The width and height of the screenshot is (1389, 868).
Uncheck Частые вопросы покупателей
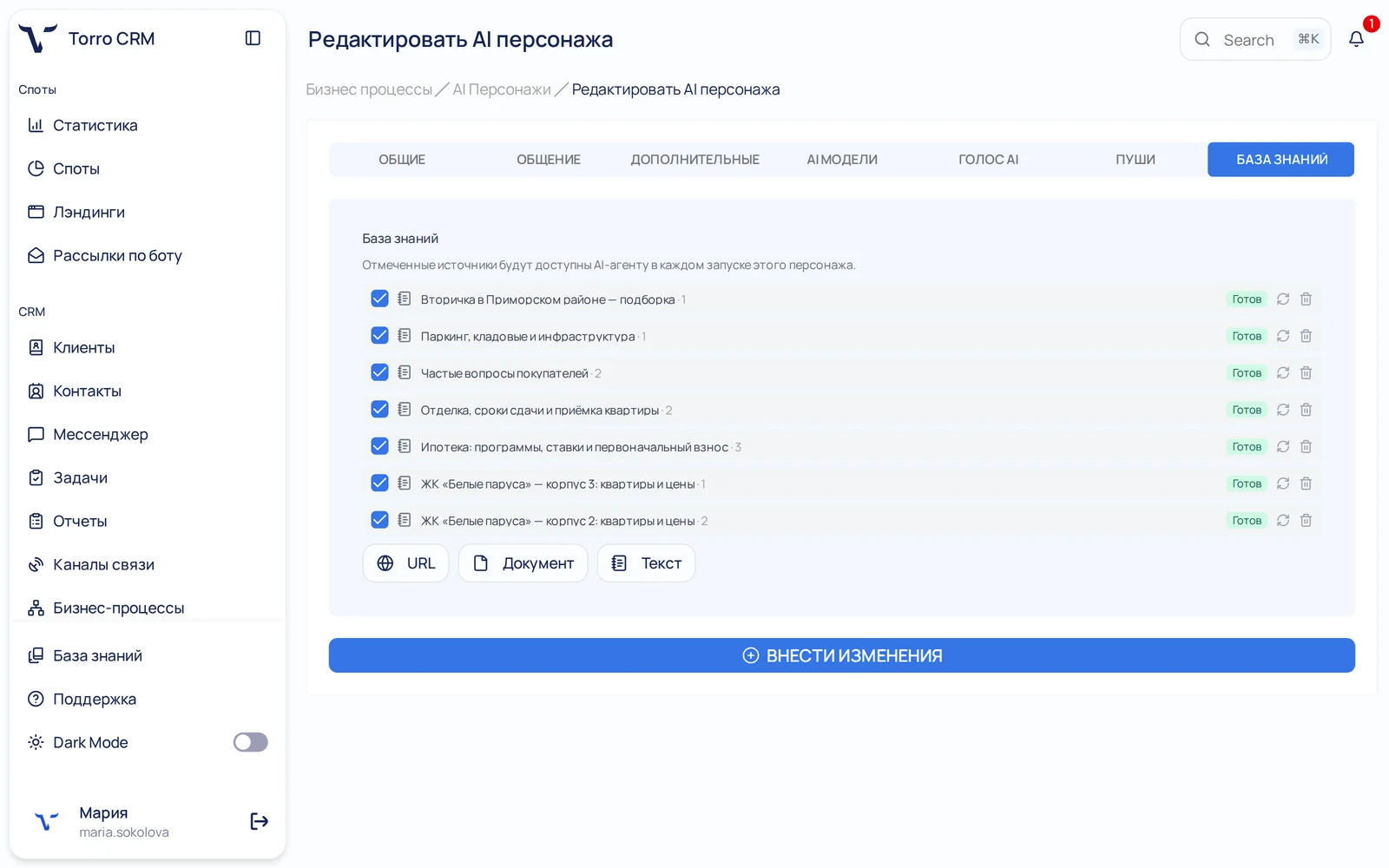379,372
